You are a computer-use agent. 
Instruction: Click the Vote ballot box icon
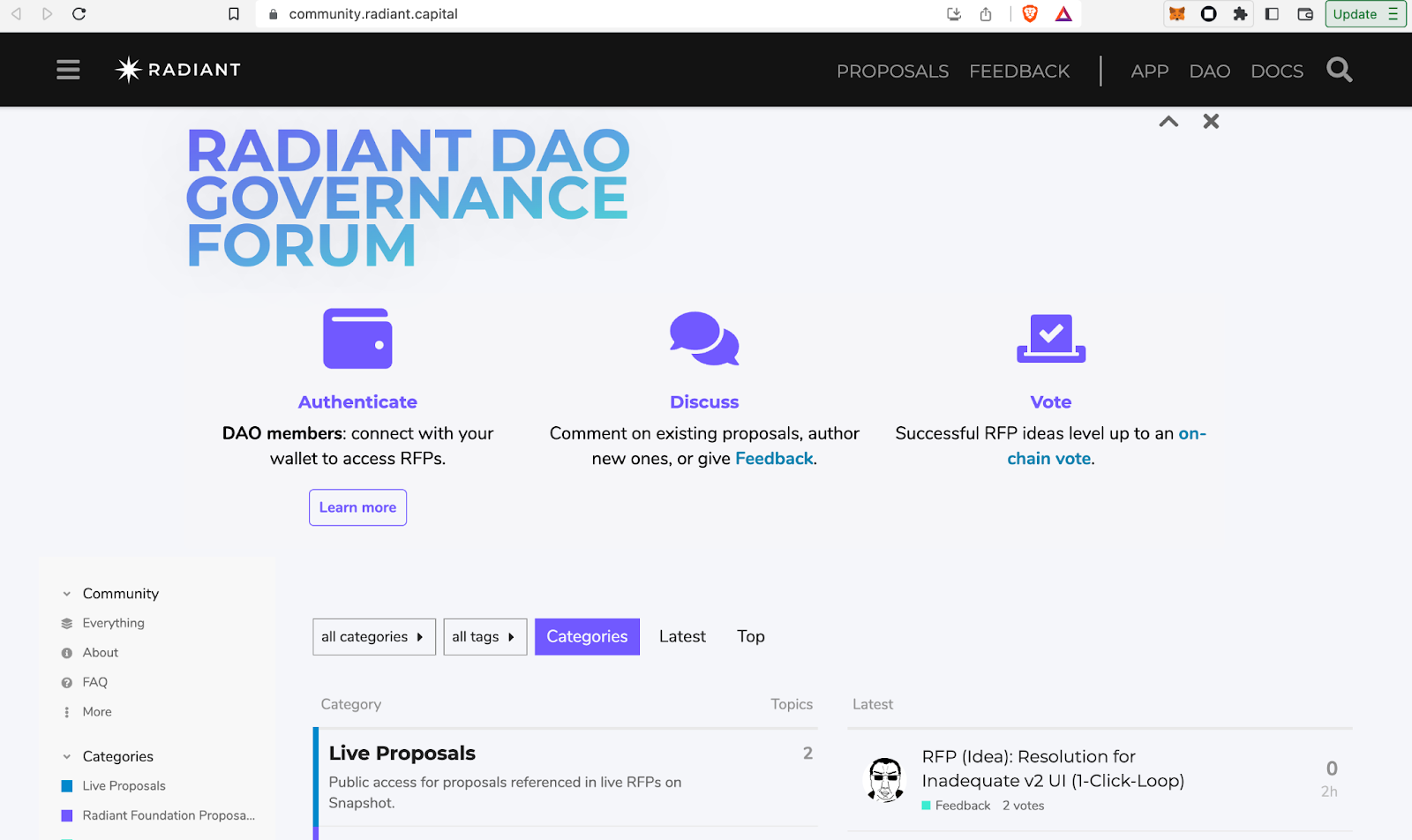[1051, 338]
